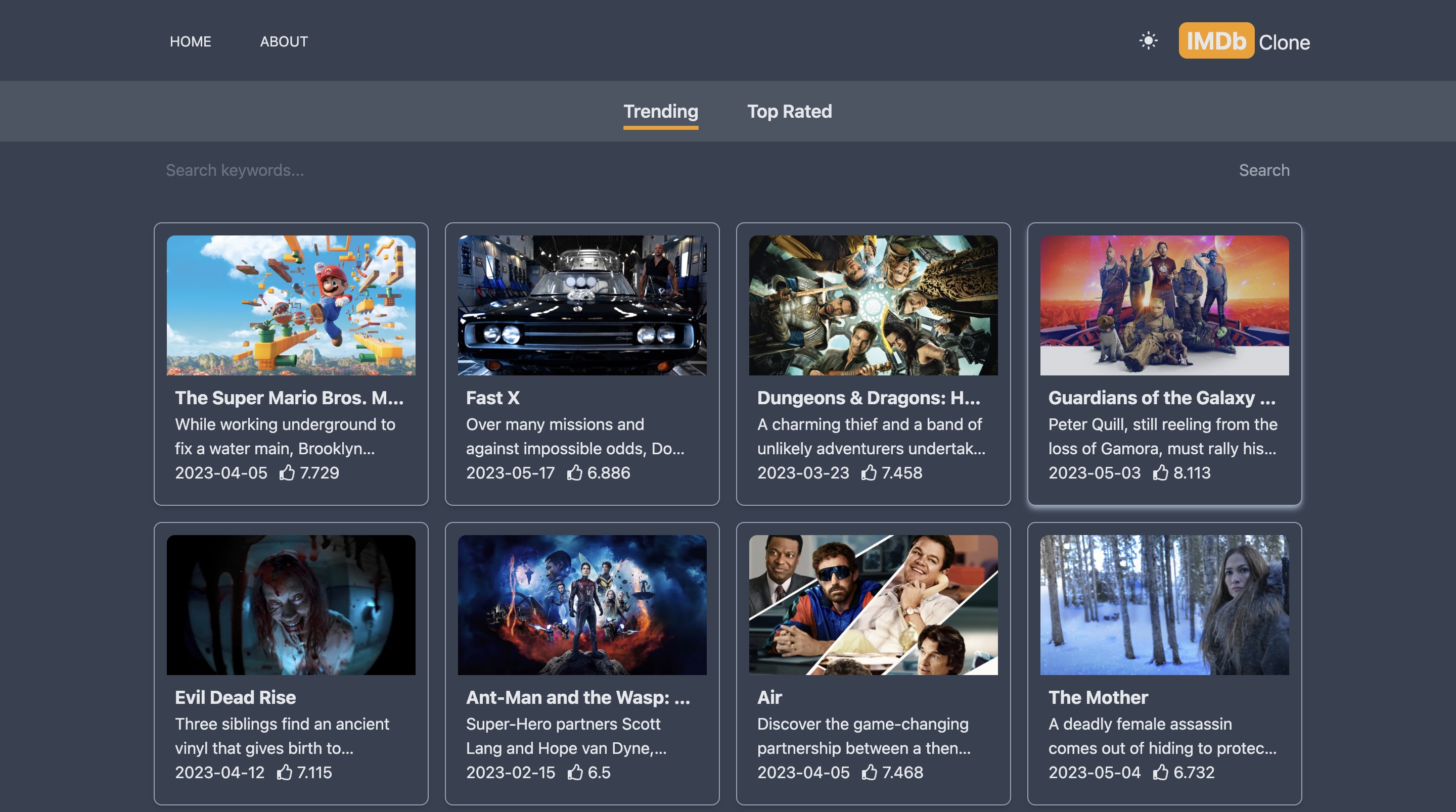Switch to the Top Rated tab
The image size is (1456, 812).
coord(790,112)
